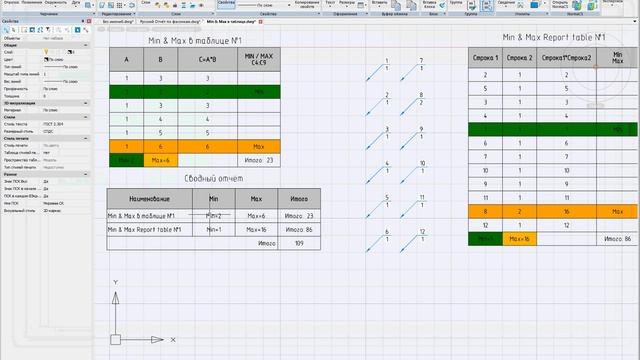Click the blue square icon in Свойства panel toolbar
The width and height of the screenshot is (640, 360).
77,30
